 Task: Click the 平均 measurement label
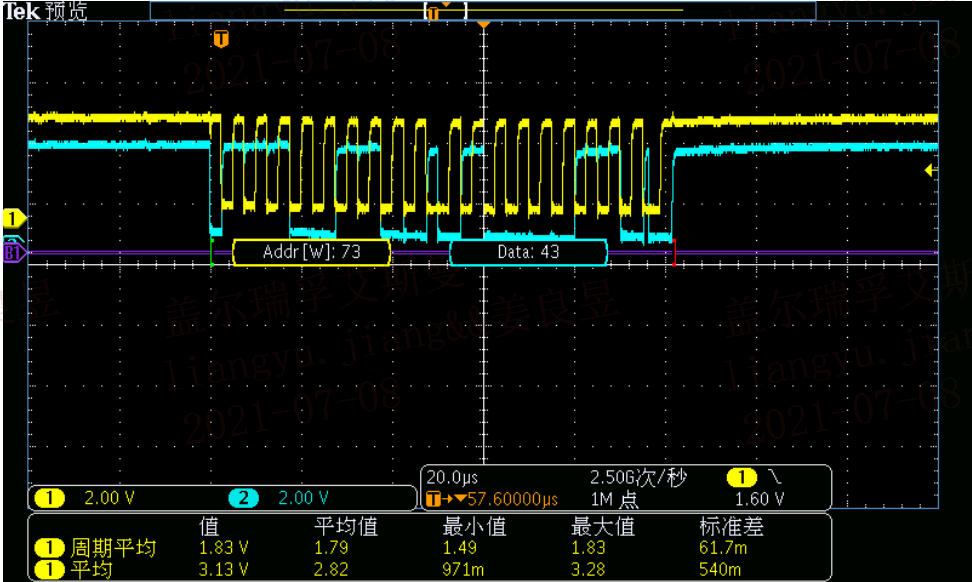pos(91,569)
